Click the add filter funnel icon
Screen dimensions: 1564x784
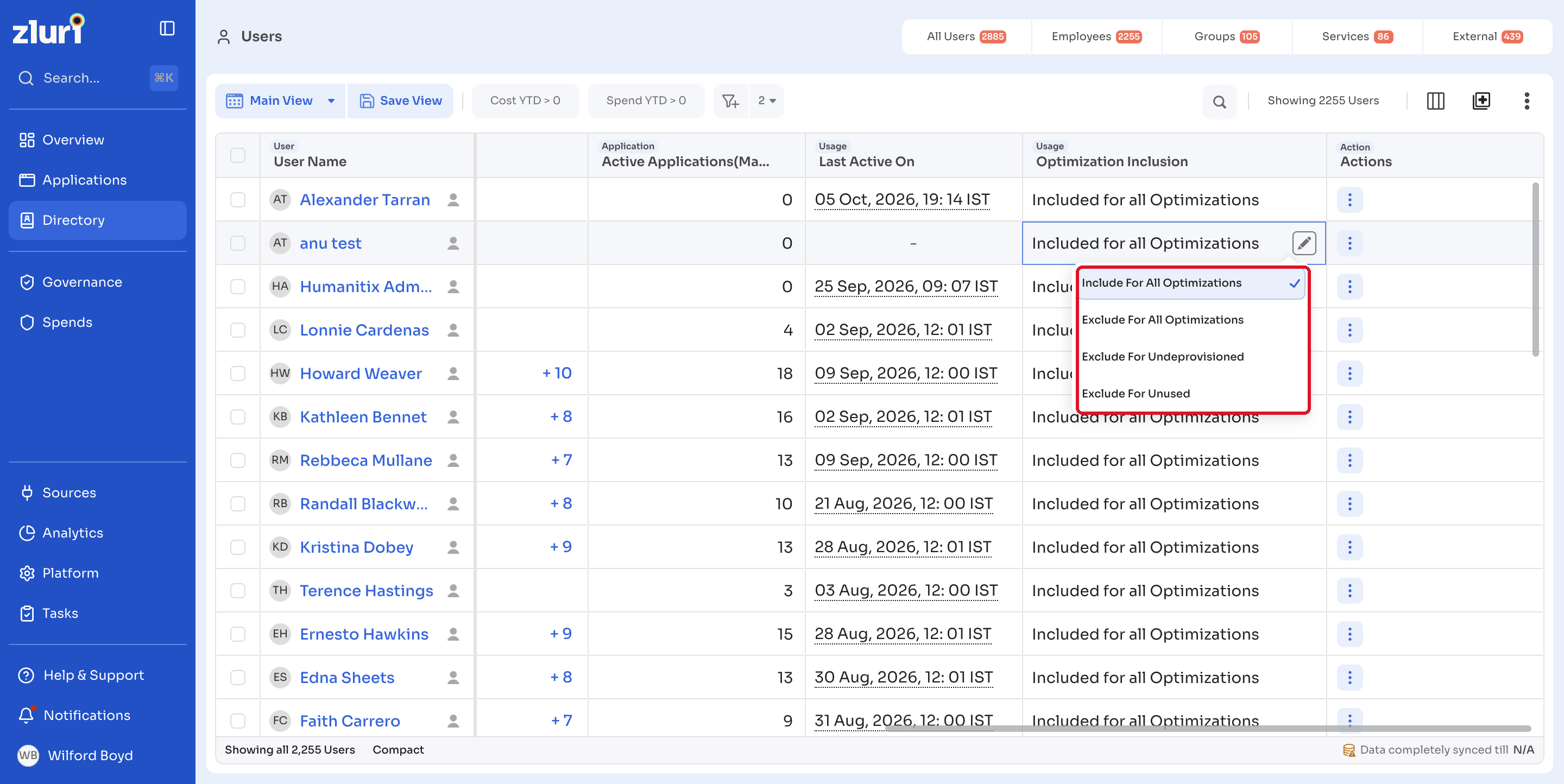click(x=730, y=101)
